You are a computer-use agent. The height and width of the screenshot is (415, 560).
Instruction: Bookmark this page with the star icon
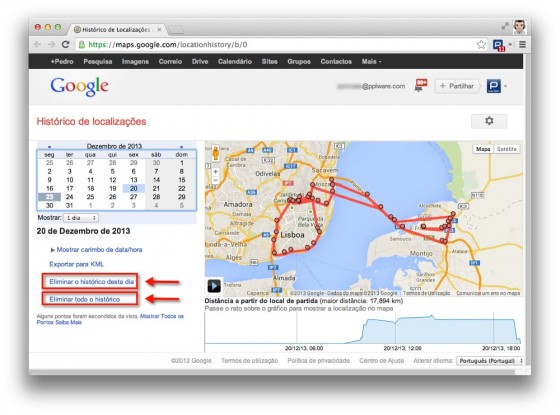pos(481,44)
